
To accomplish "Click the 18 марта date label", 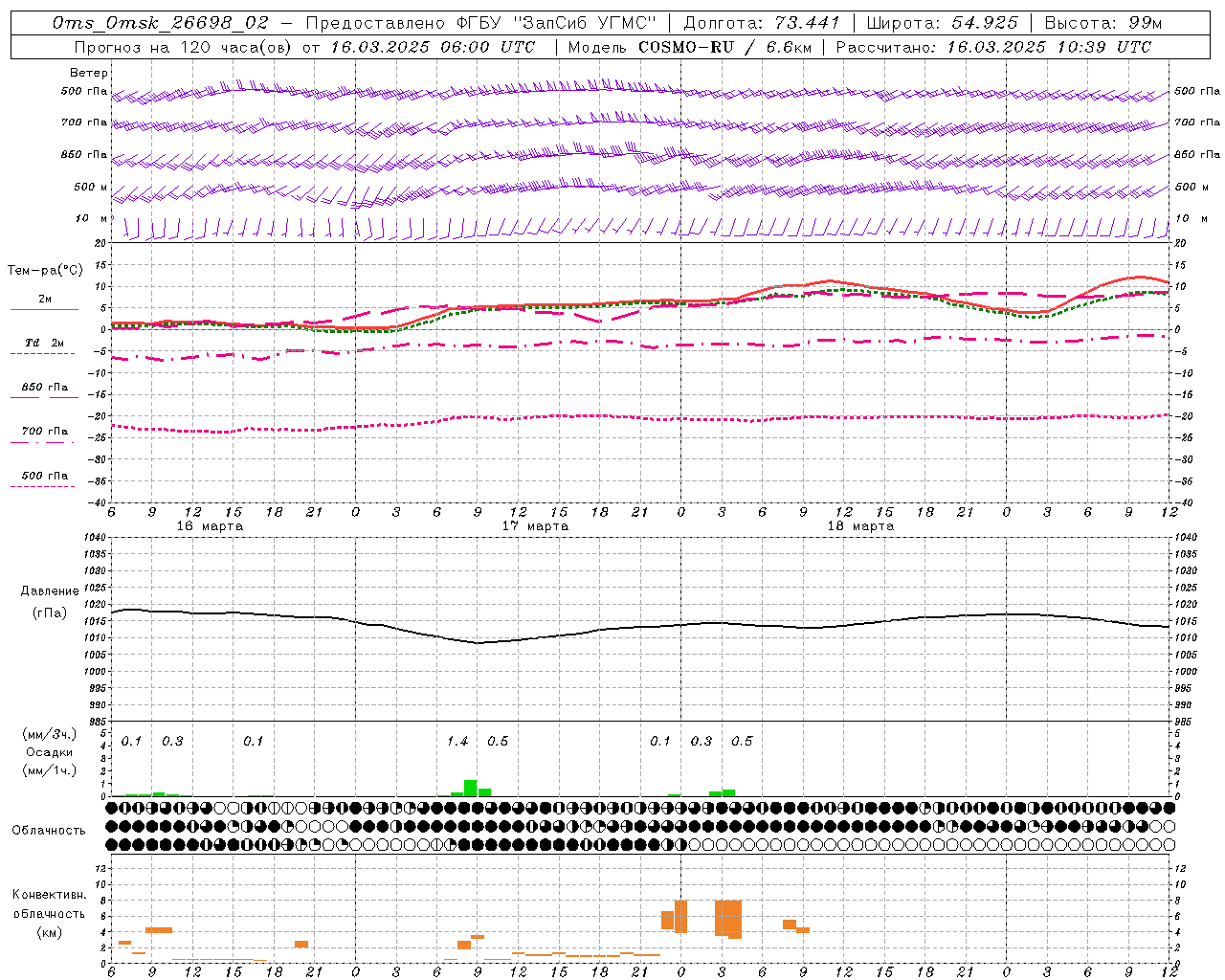I will coord(860,526).
